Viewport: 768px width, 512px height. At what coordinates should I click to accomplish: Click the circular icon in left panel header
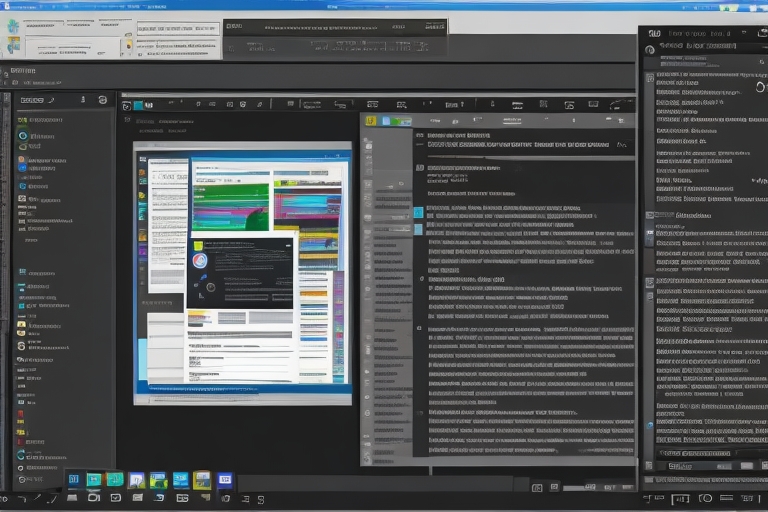pos(102,100)
